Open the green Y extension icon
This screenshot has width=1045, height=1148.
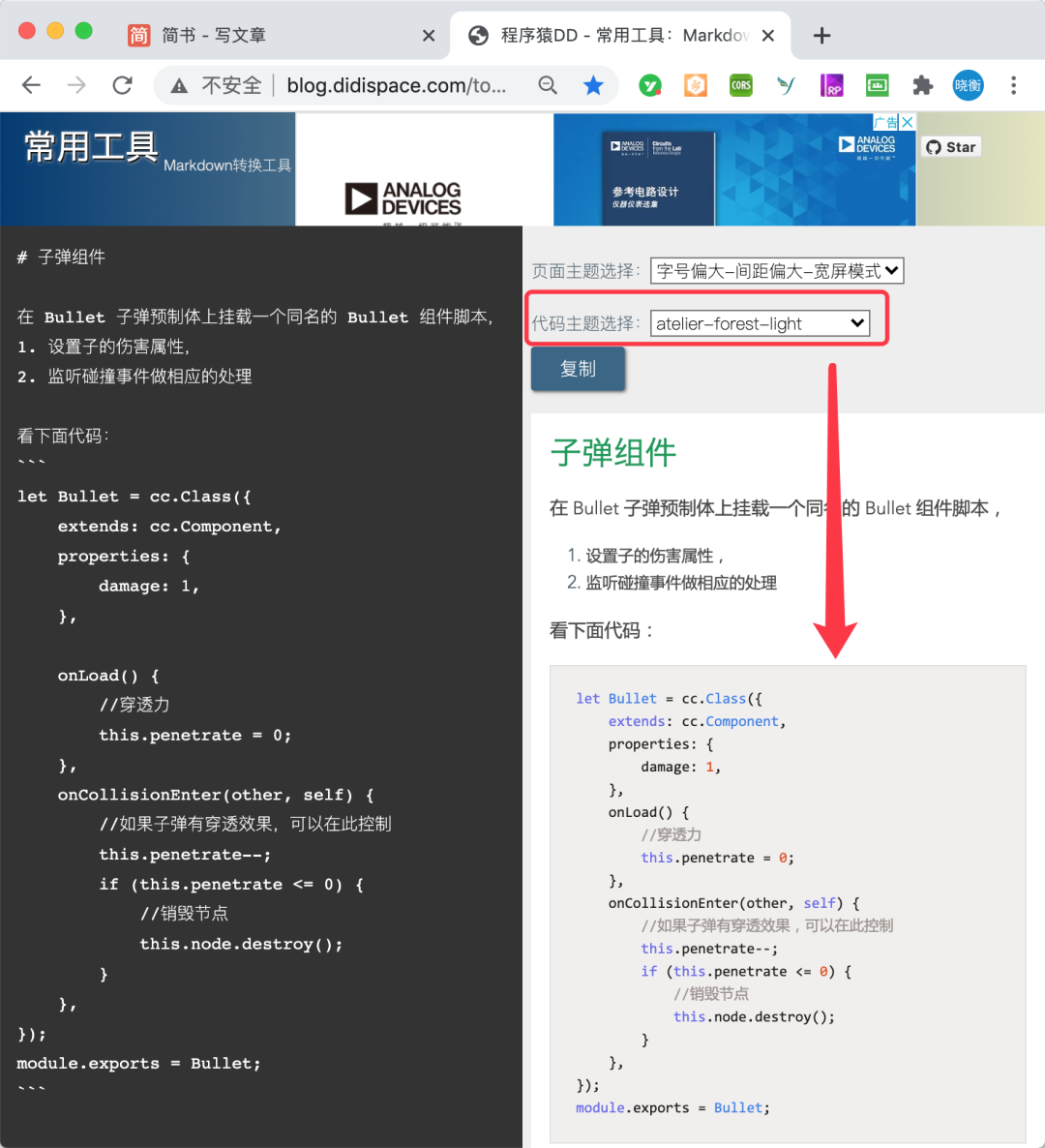[x=650, y=85]
